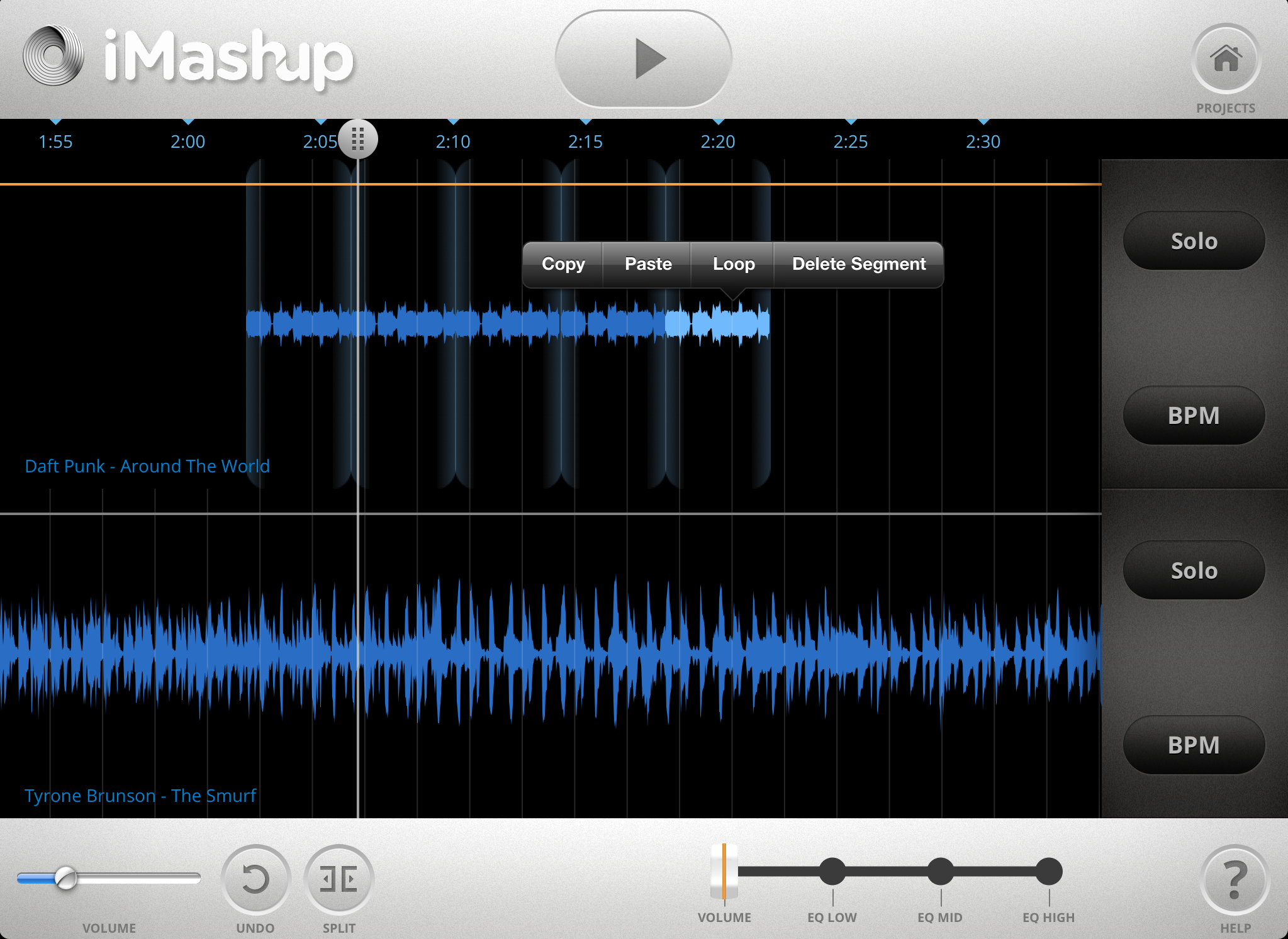The width and height of the screenshot is (1288, 939).
Task: Click the EQ MID knob
Action: 941,871
